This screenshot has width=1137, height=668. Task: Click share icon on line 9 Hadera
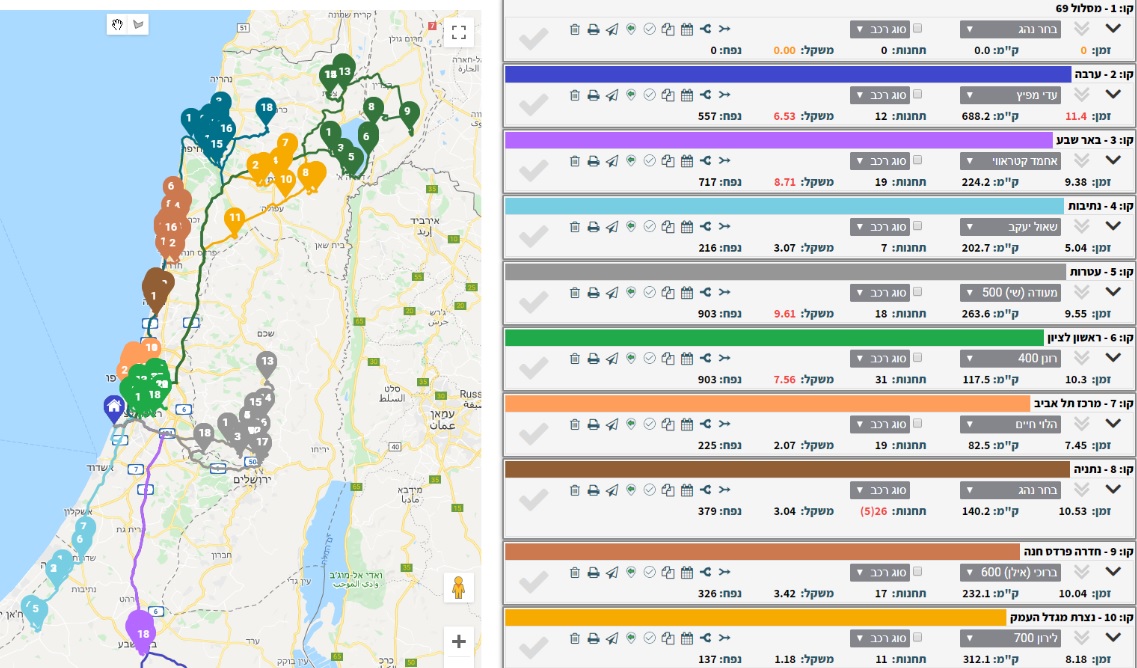(x=705, y=573)
